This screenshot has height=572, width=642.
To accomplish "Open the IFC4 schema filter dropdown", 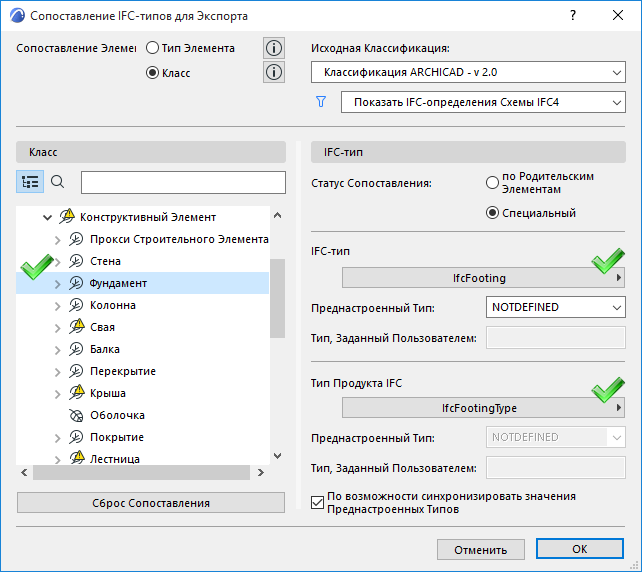I will [482, 102].
